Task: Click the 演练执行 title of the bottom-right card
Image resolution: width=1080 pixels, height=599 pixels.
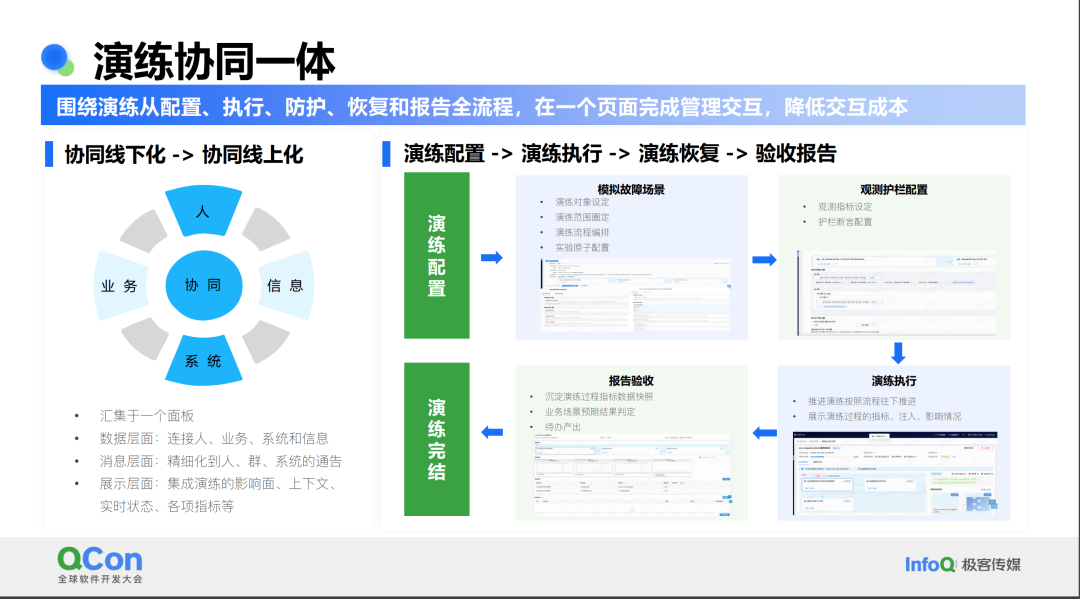Action: click(x=893, y=381)
